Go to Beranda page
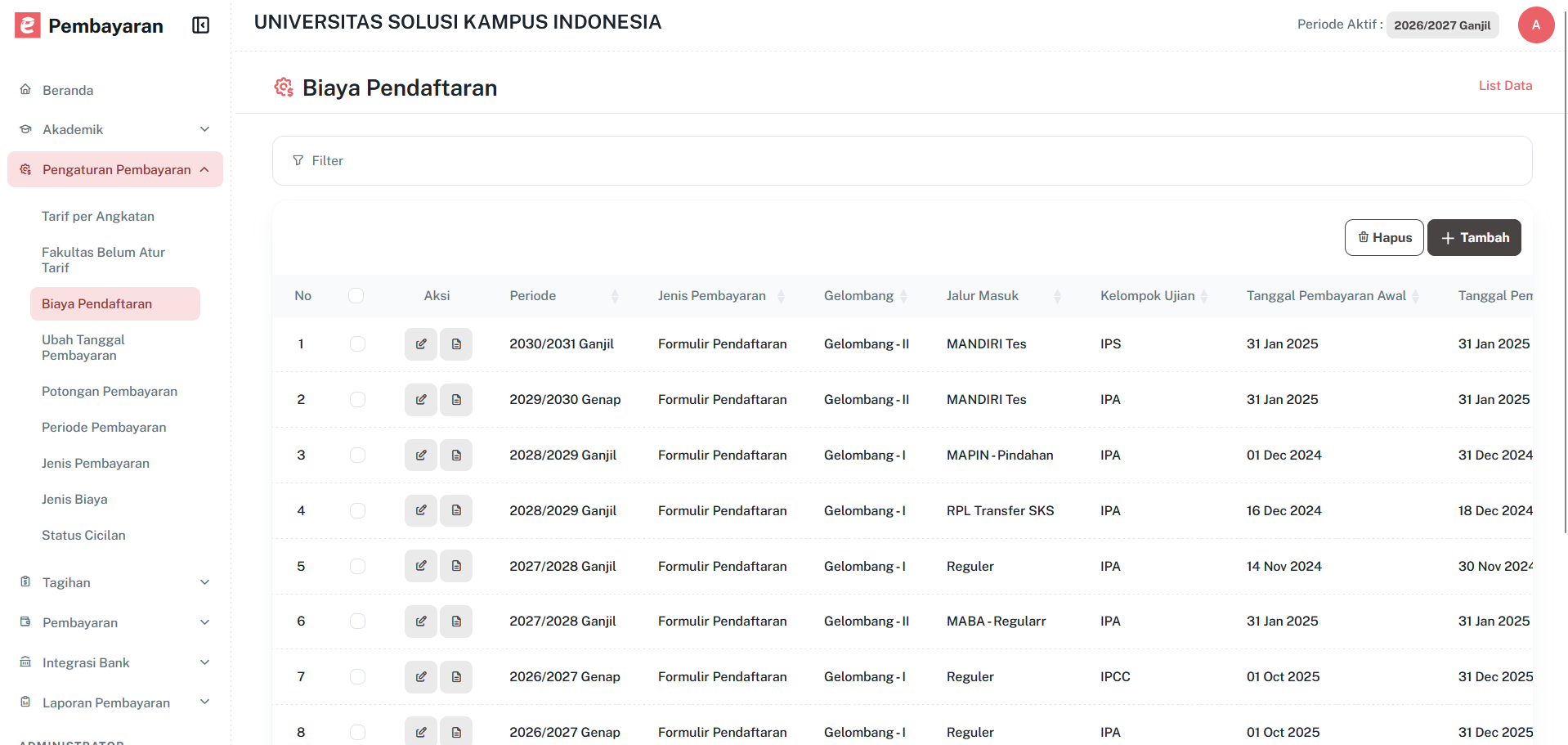Viewport: 1568px width, 745px height. click(68, 90)
